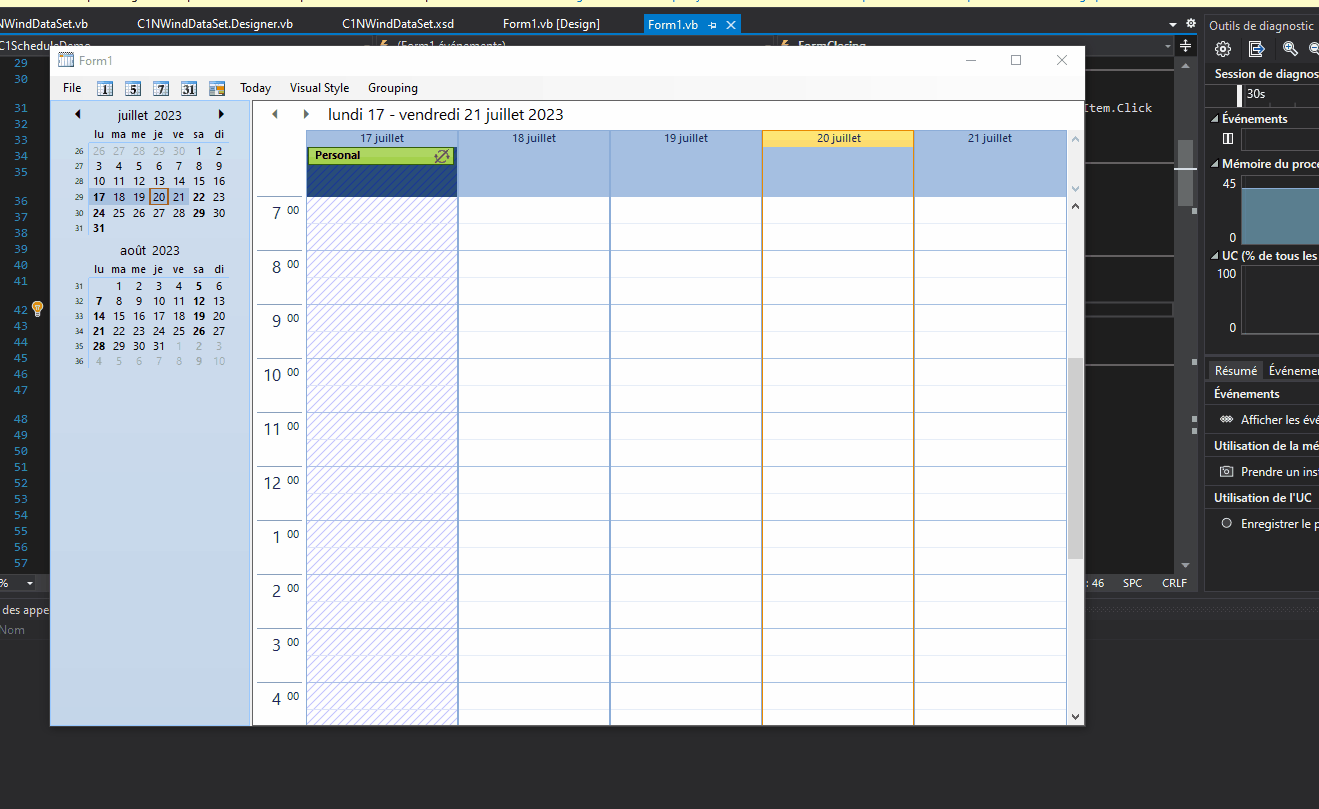Click the diagnostic session timeline at 30s
Viewport: 1319px width, 809px height.
[1255, 94]
